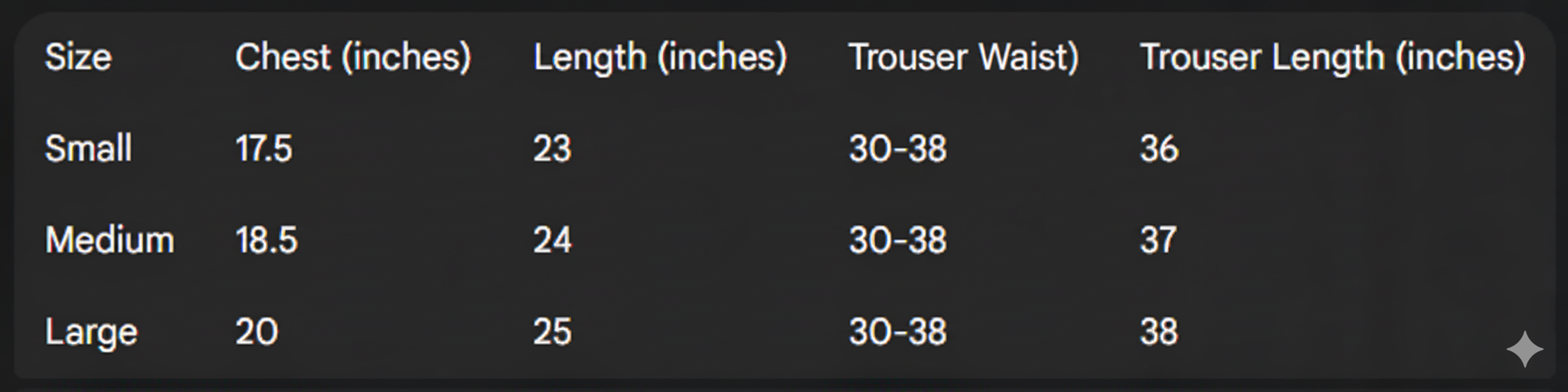The height and width of the screenshot is (392, 1568).
Task: Click the Size column header
Action: (78, 57)
